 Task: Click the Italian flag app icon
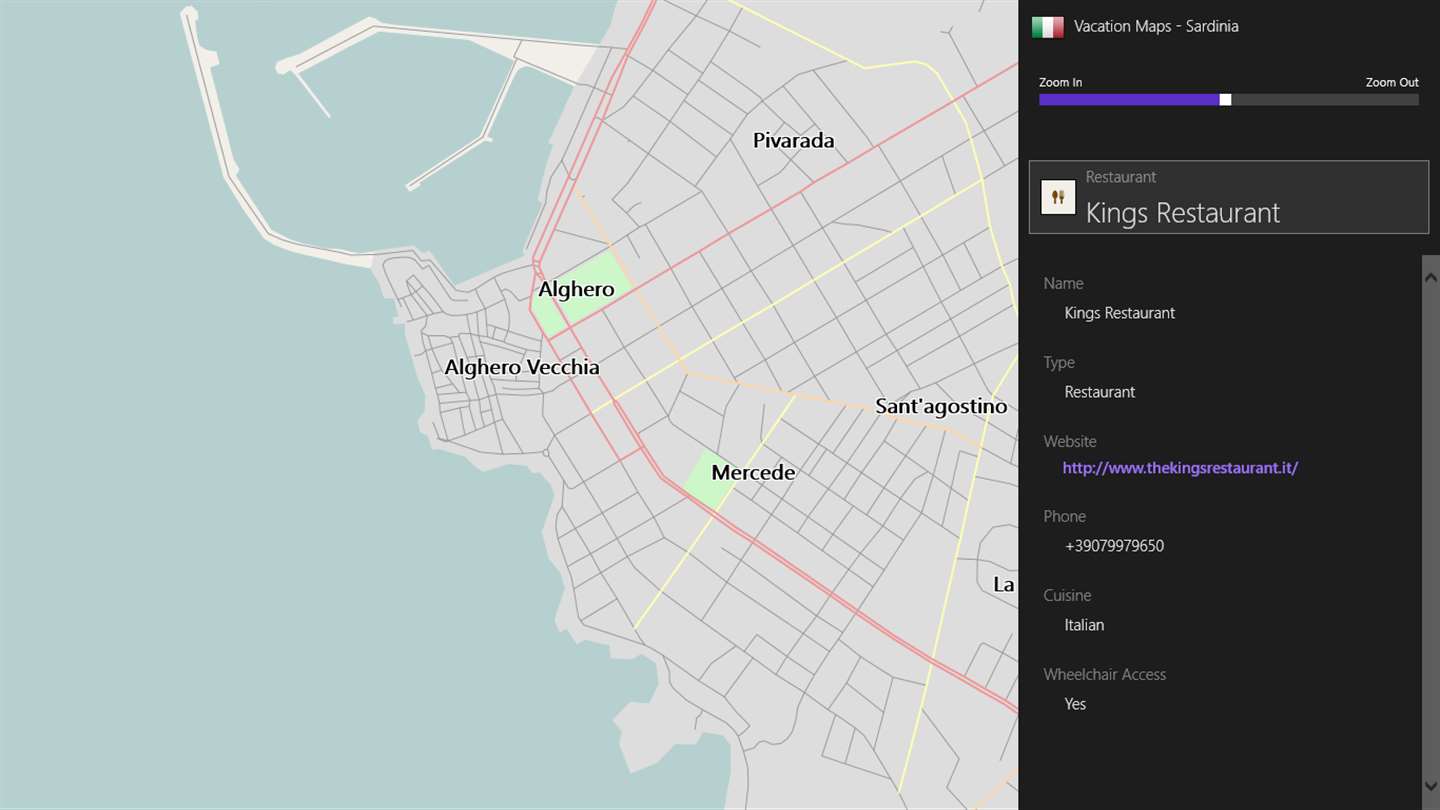tap(1048, 27)
